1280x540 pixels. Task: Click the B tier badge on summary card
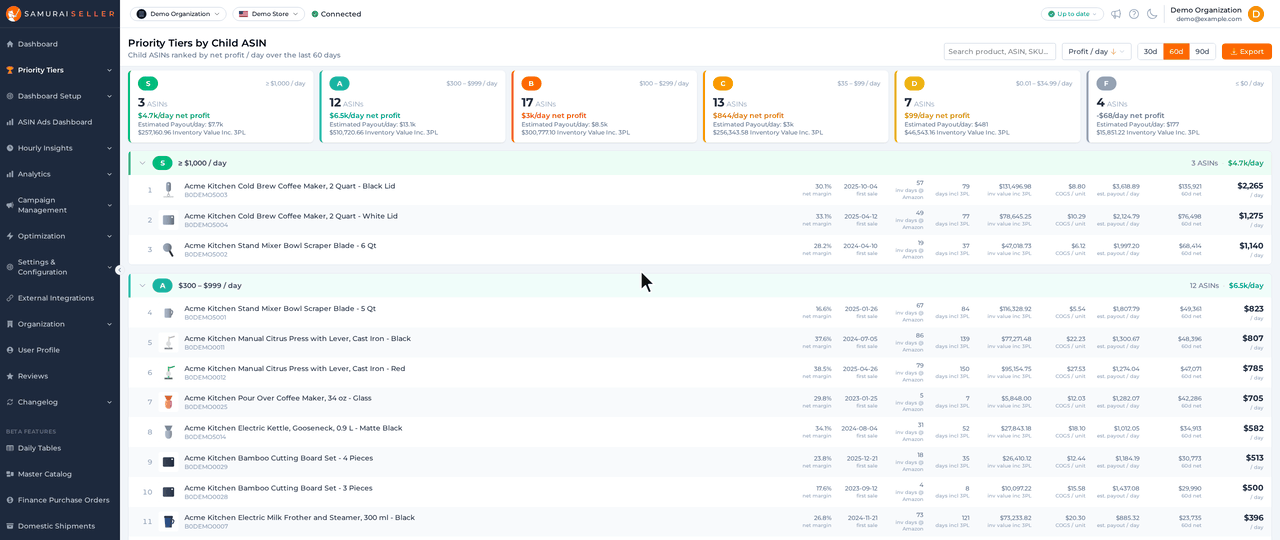(x=531, y=84)
